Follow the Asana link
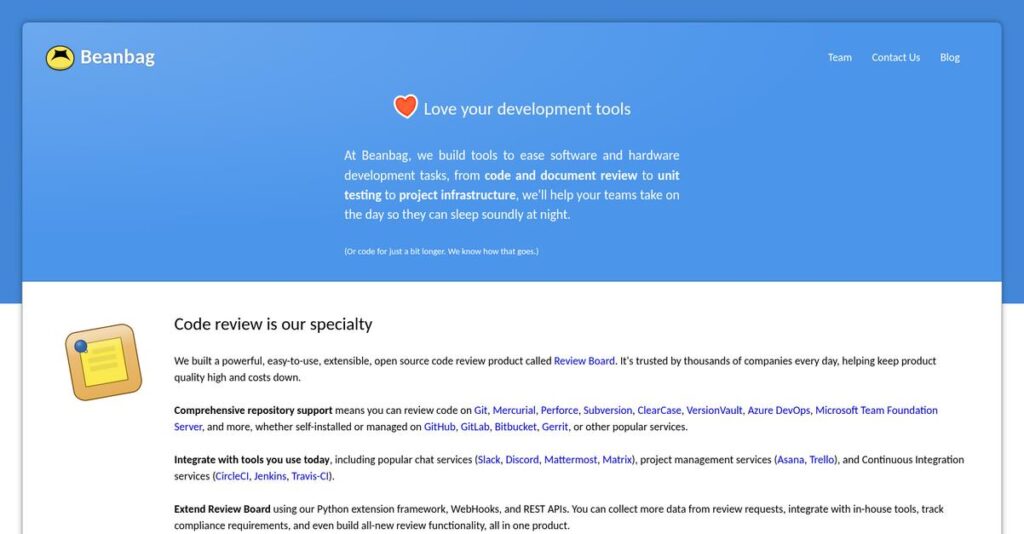Image resolution: width=1024 pixels, height=534 pixels. click(x=790, y=460)
